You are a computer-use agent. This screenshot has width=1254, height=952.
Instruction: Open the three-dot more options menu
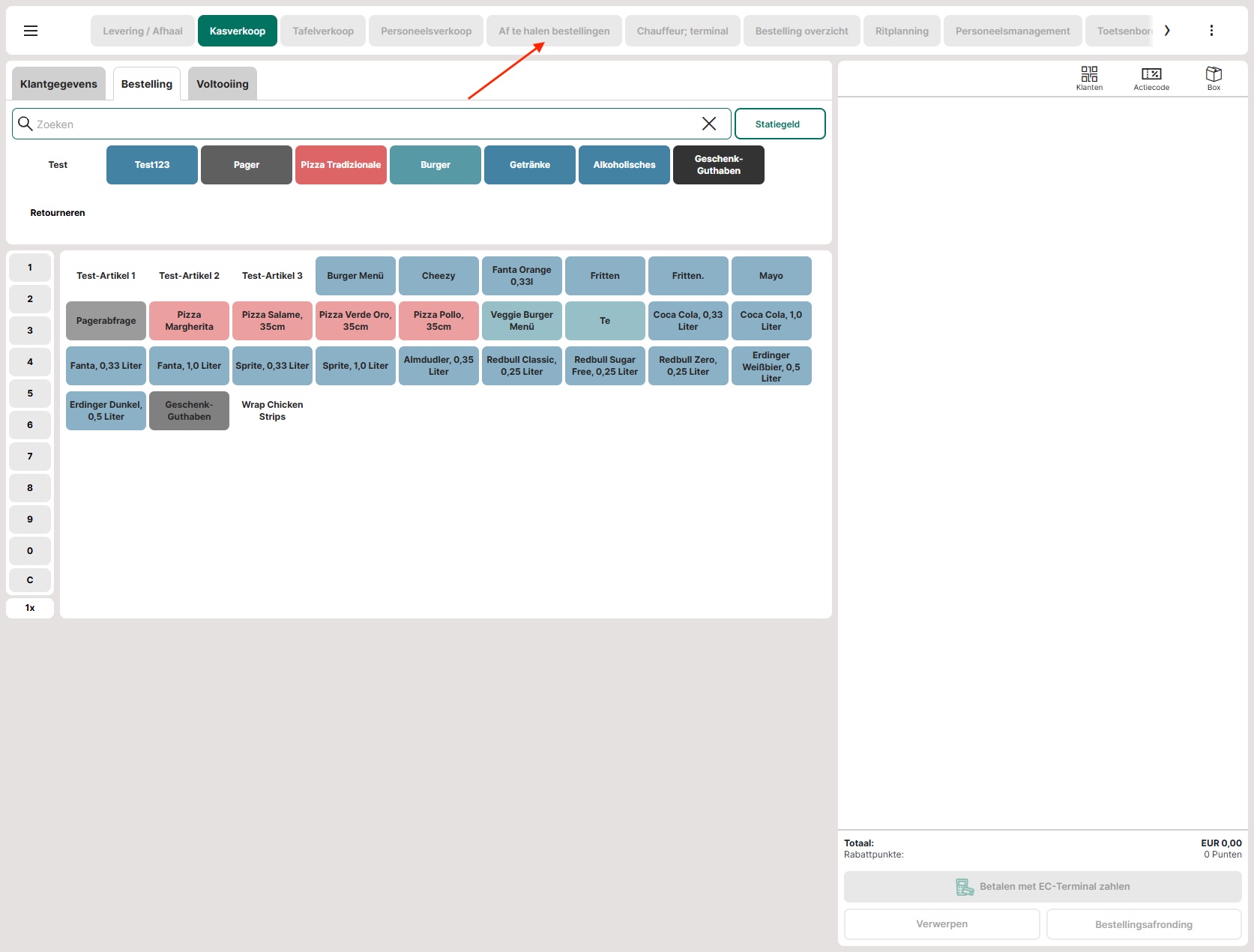(x=1211, y=31)
